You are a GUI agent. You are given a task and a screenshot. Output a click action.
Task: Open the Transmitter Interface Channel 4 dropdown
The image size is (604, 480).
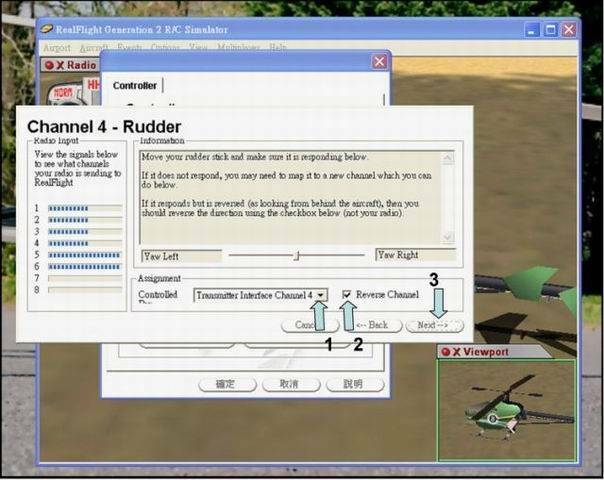click(x=320, y=295)
